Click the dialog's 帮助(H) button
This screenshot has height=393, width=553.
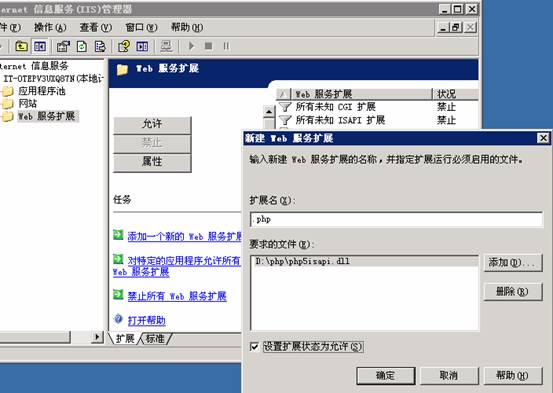pyautogui.click(x=513, y=375)
